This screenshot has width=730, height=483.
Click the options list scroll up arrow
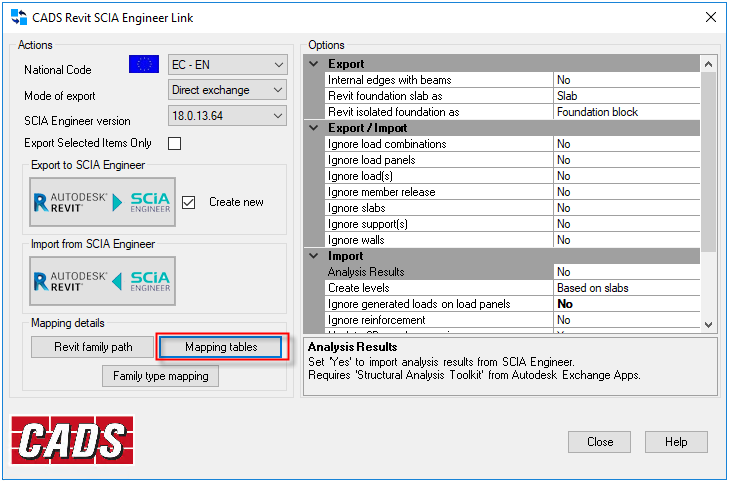click(708, 64)
